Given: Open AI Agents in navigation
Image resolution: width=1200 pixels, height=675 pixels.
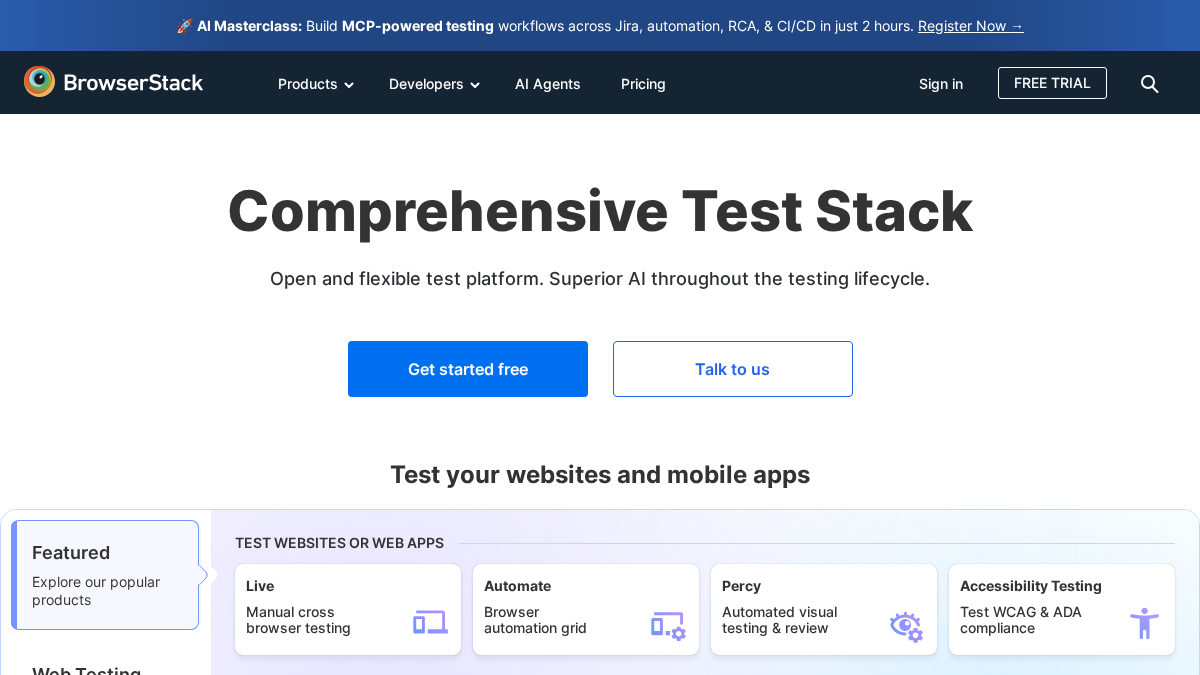Looking at the screenshot, I should pyautogui.click(x=548, y=84).
